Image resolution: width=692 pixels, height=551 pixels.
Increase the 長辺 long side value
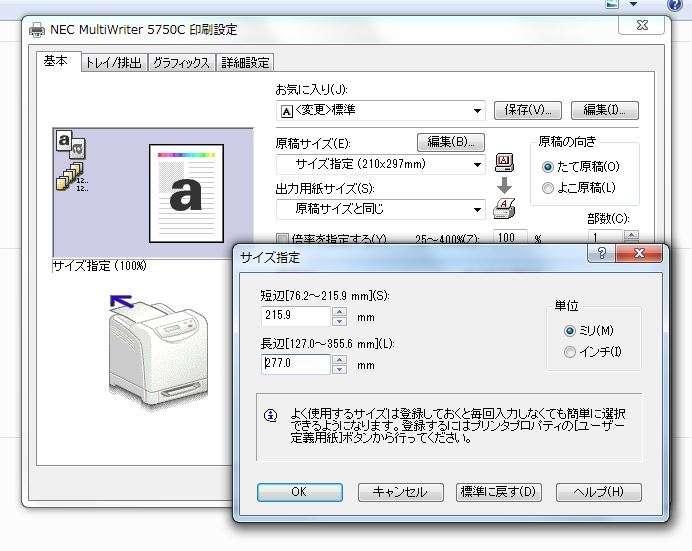tap(339, 360)
